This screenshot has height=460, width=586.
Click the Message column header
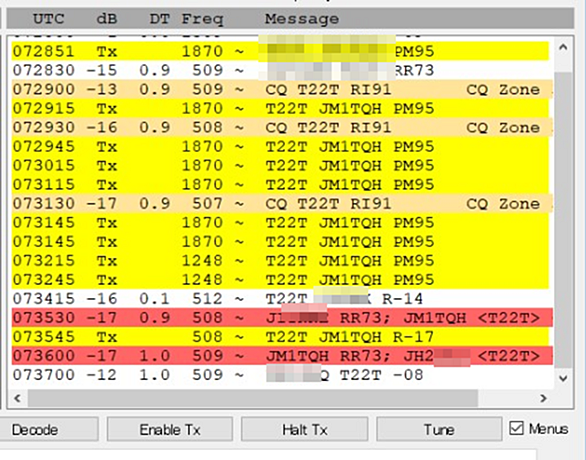tap(302, 19)
